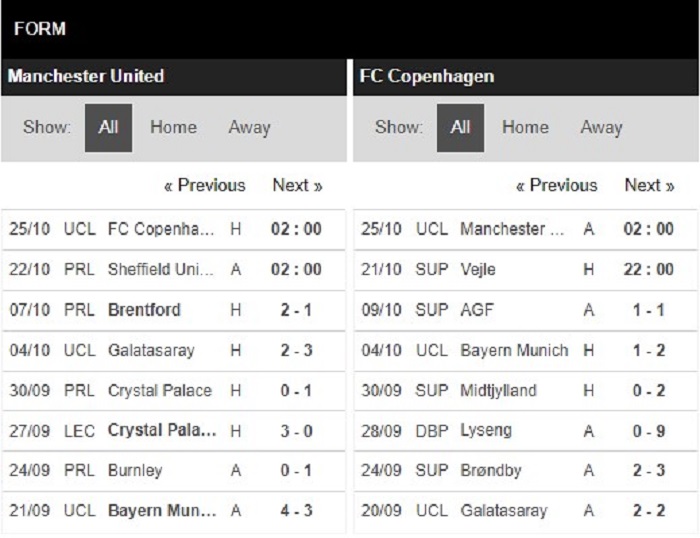This screenshot has width=700, height=538.
Task: Show Manchester United Home matches only
Action: click(173, 128)
